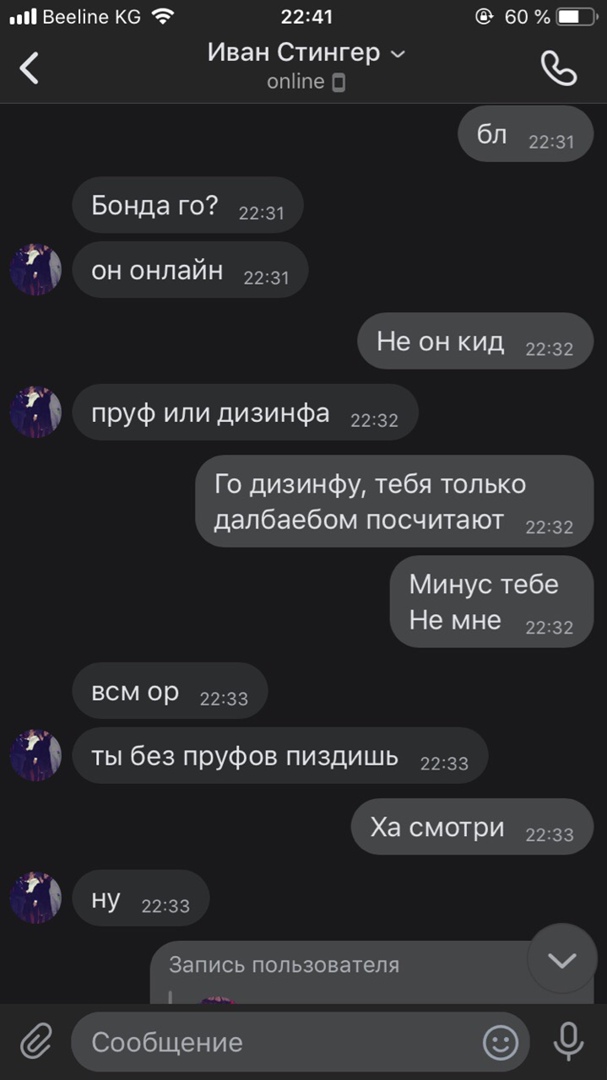Open emoji smiley picker
The width and height of the screenshot is (607, 1080).
pyautogui.click(x=500, y=1042)
